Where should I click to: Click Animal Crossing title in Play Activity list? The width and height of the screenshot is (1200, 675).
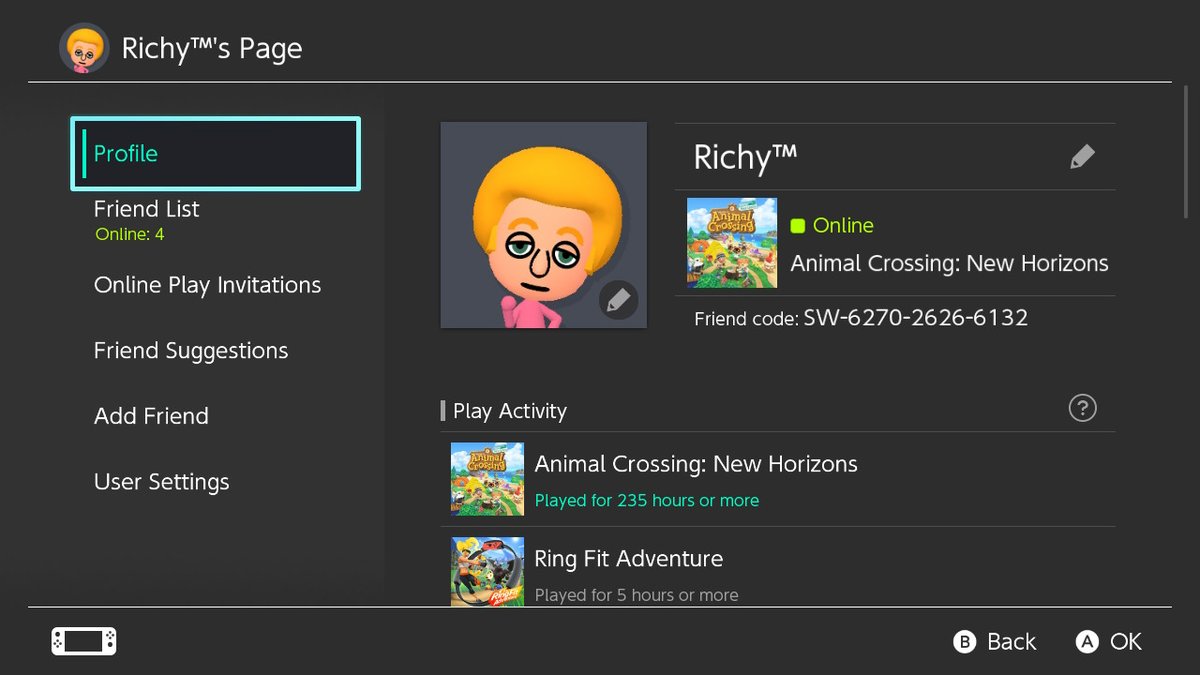click(696, 464)
